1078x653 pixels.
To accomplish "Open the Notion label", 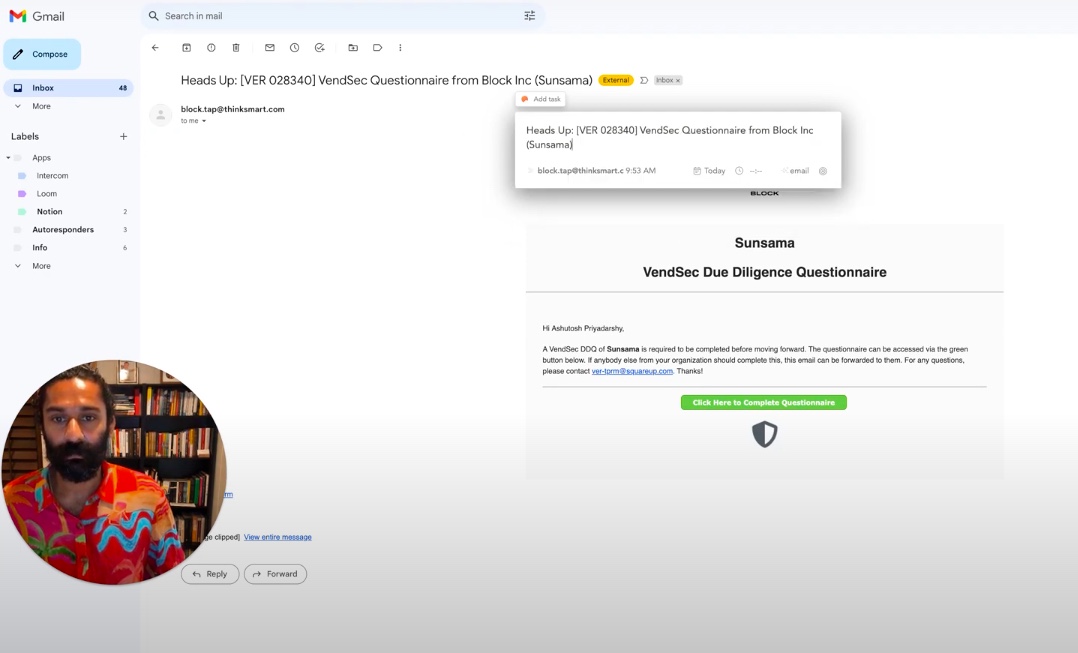I will click(50, 212).
